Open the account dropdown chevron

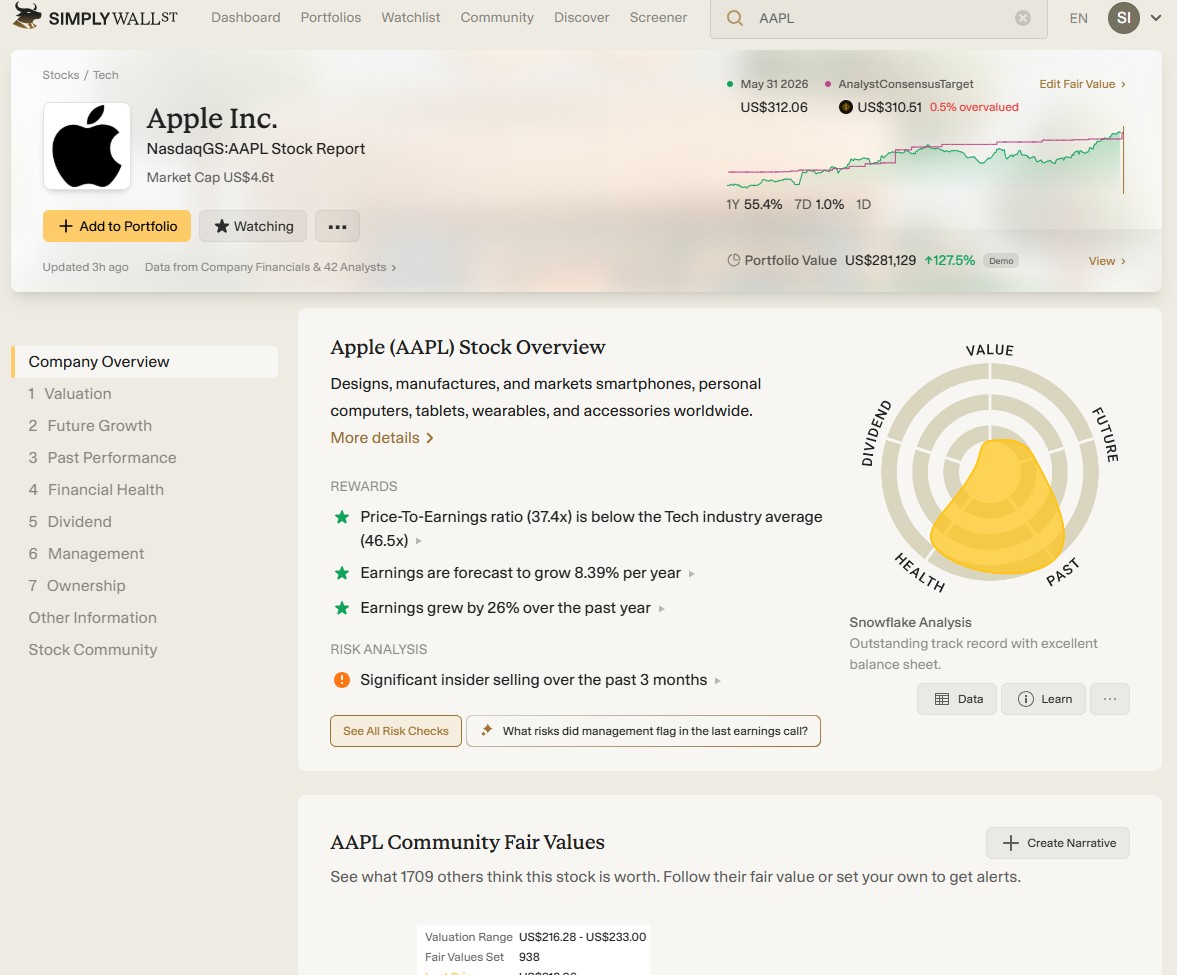[x=1156, y=18]
